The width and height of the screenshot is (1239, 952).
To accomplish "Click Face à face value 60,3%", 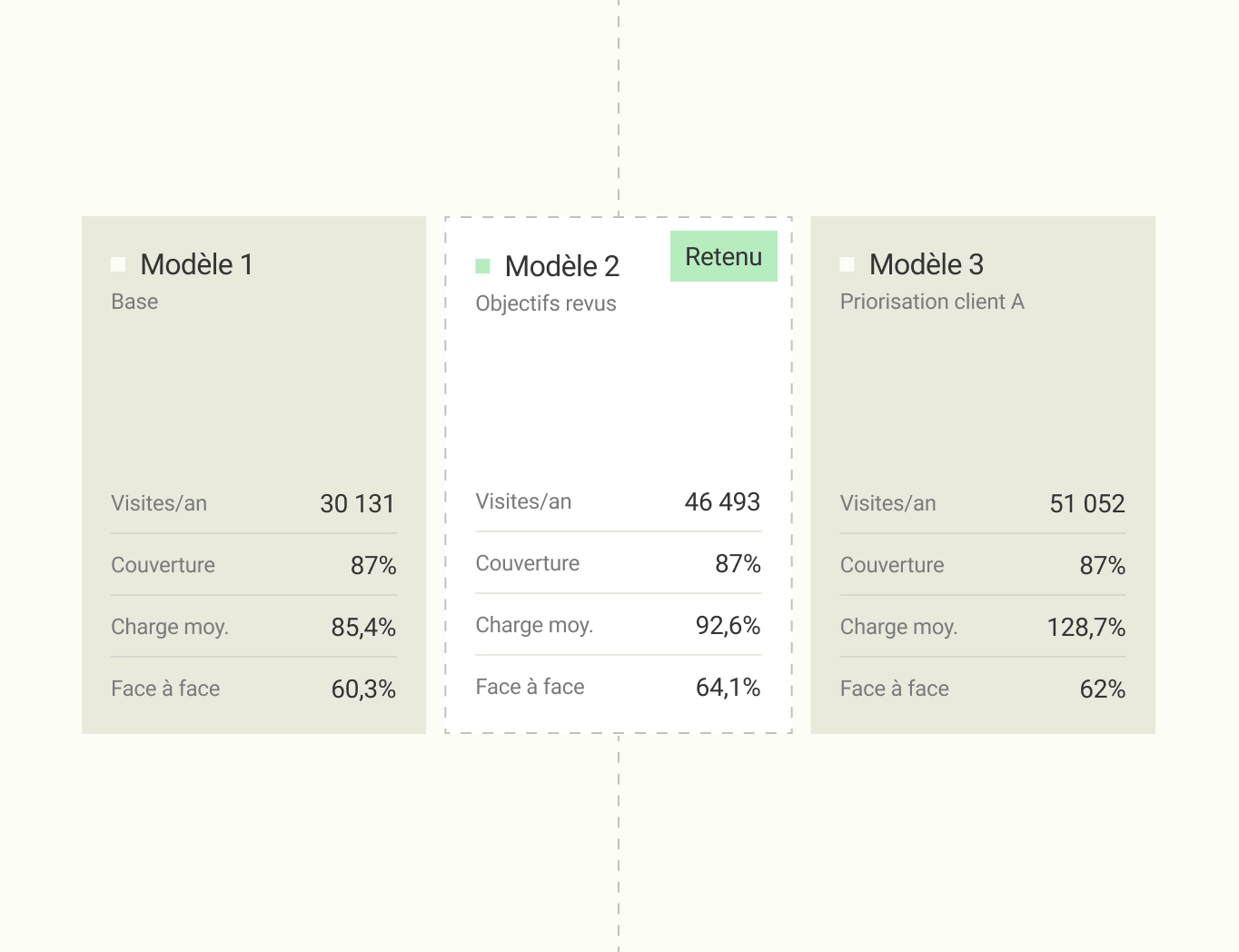I will (x=363, y=689).
